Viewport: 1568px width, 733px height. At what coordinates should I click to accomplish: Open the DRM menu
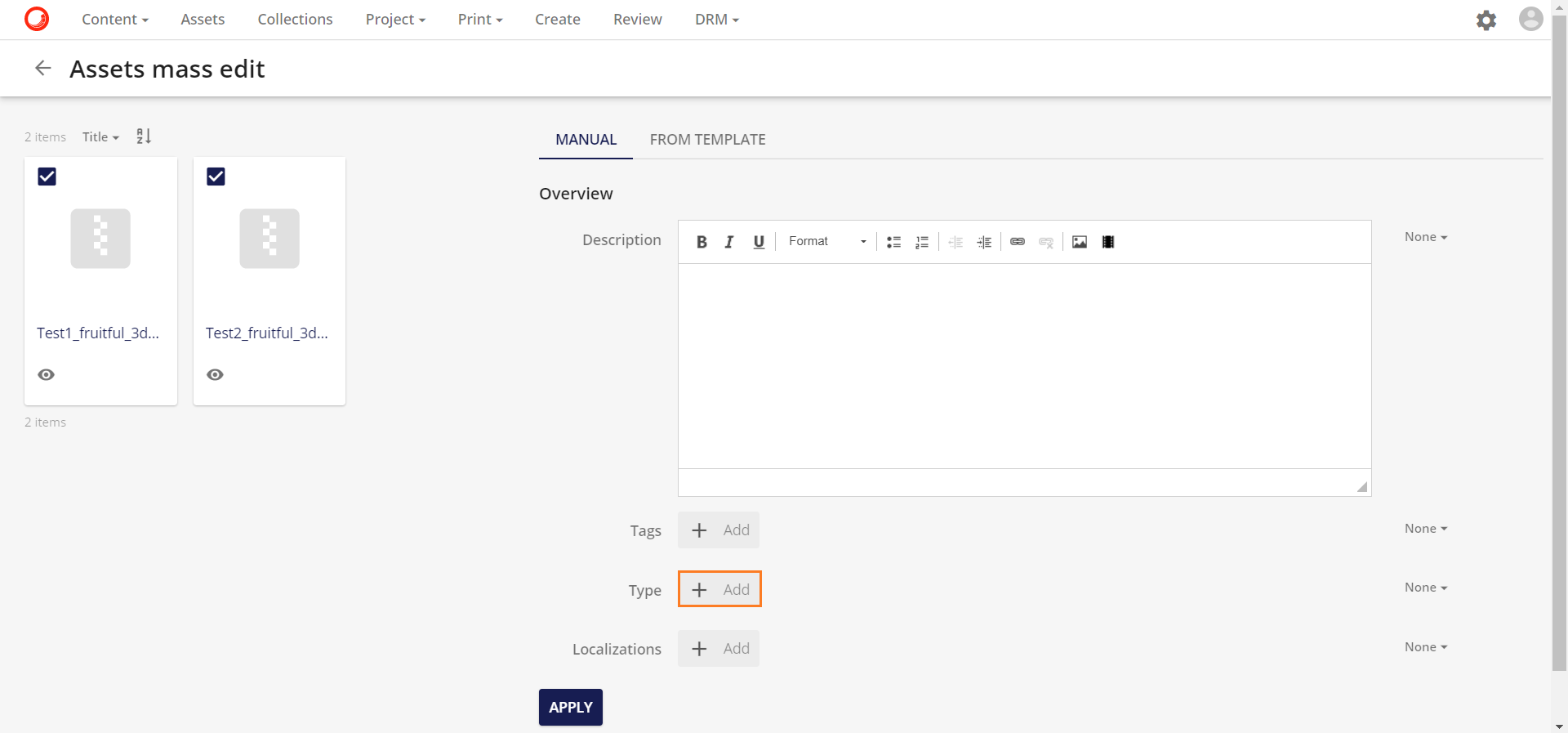(x=716, y=20)
